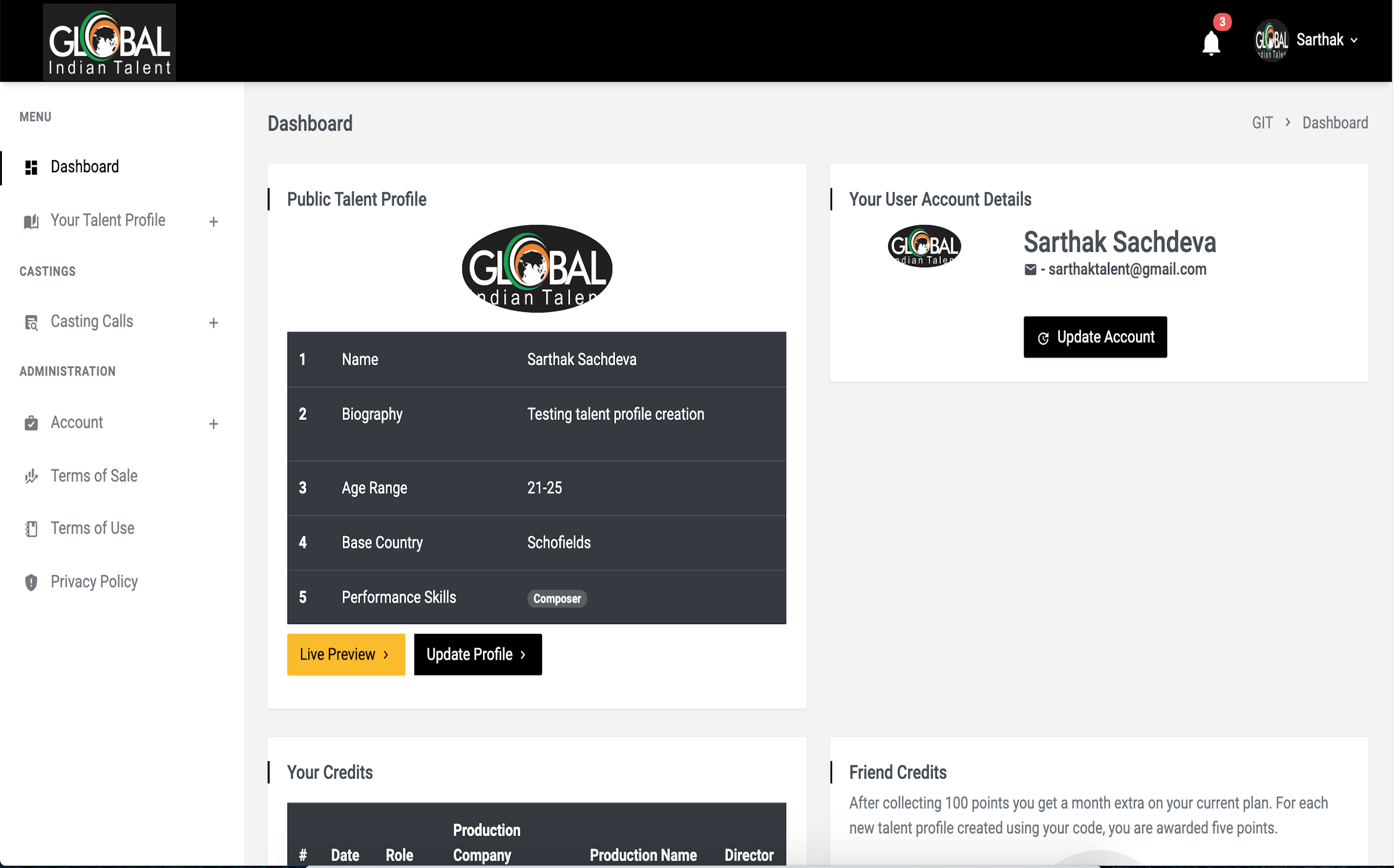Open the Sarthak user dropdown menu
The image size is (1394, 868).
tap(1319, 40)
